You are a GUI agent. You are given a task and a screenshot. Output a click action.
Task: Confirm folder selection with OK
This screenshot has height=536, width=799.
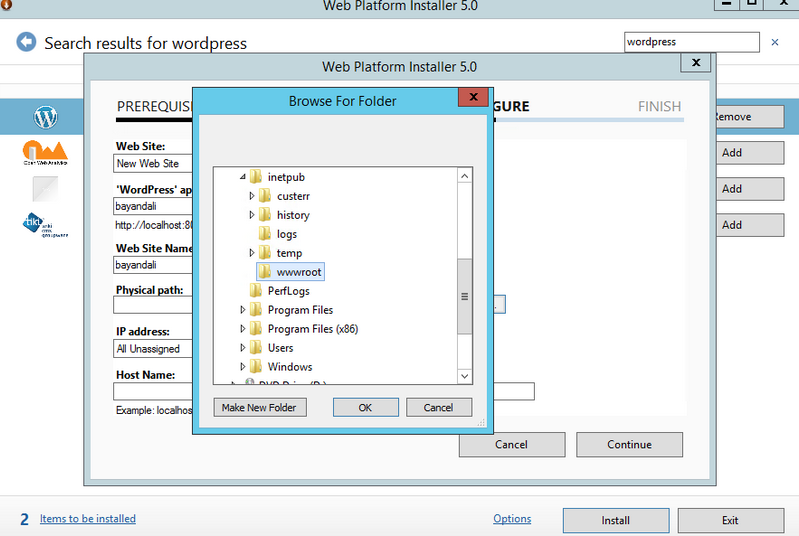click(366, 408)
